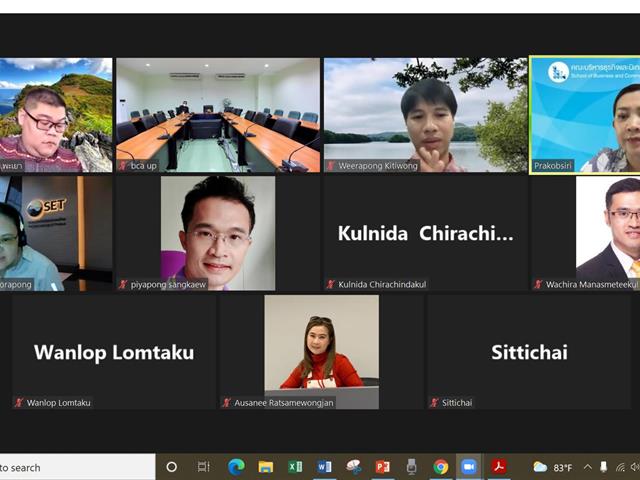
Task: Open Excel from the taskbar
Action: pos(295,467)
